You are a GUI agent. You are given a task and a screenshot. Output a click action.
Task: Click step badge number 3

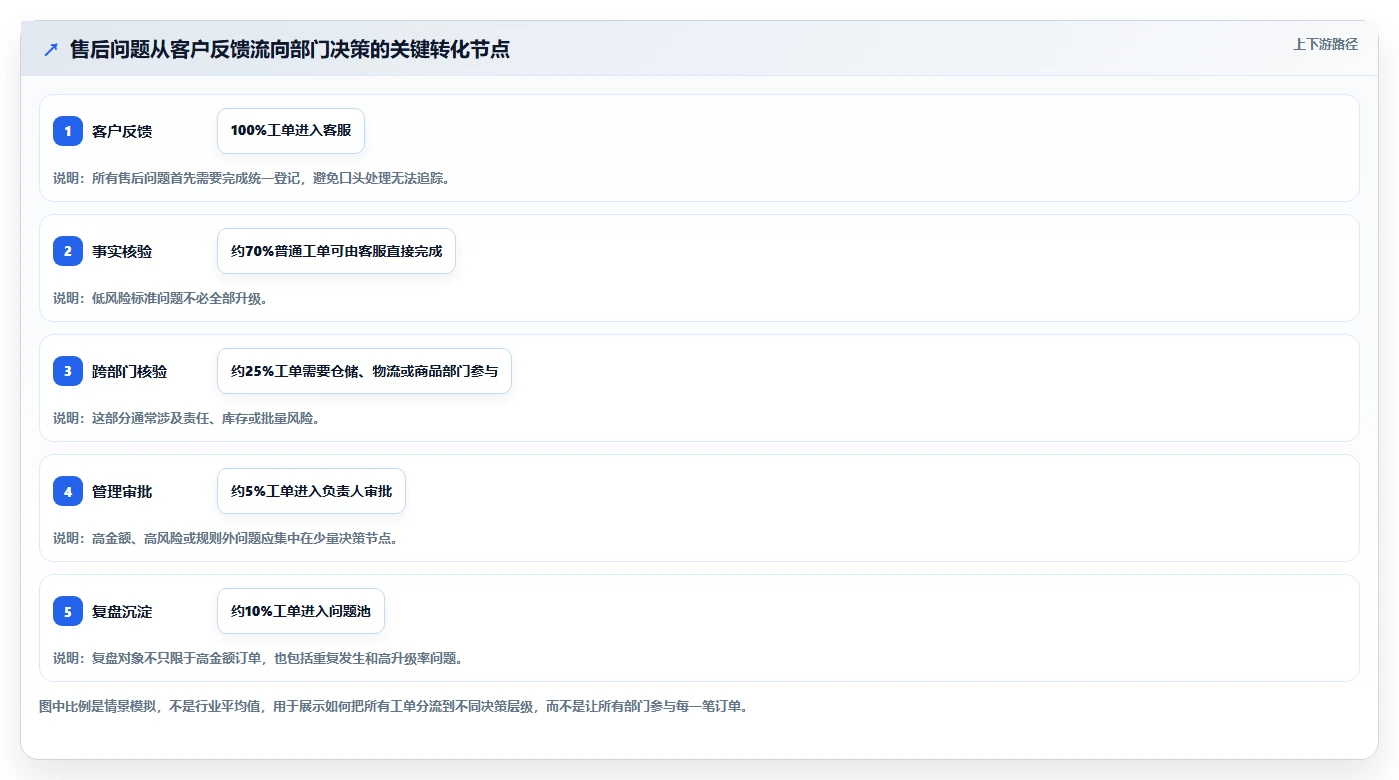click(x=68, y=371)
